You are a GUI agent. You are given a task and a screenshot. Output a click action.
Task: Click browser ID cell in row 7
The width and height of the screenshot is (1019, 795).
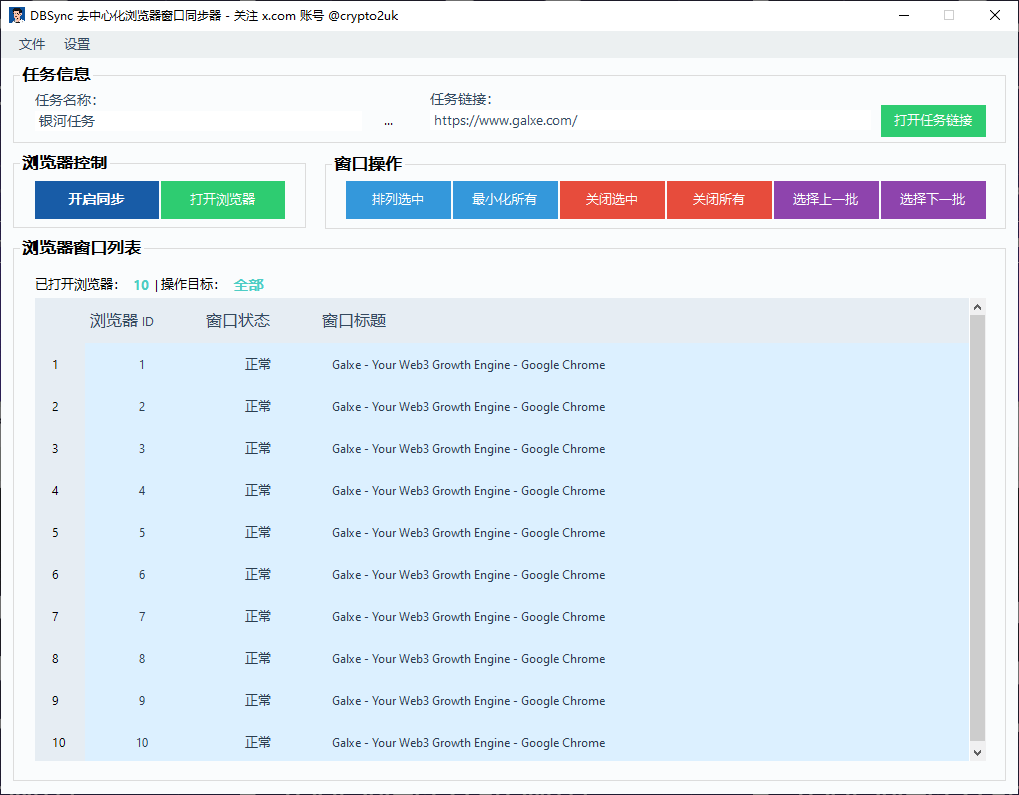pyautogui.click(x=142, y=617)
